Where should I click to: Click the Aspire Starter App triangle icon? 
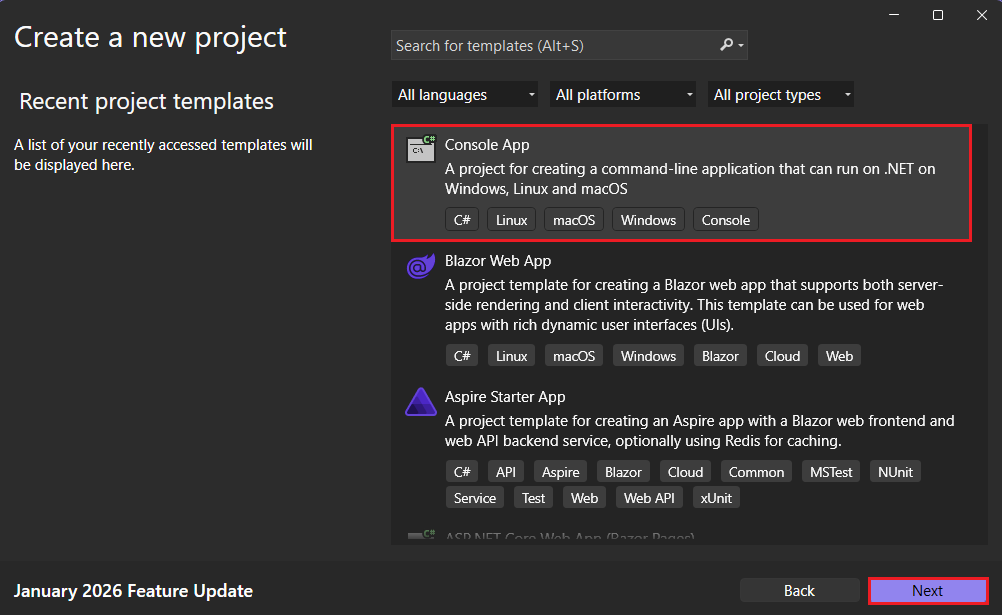pos(420,401)
